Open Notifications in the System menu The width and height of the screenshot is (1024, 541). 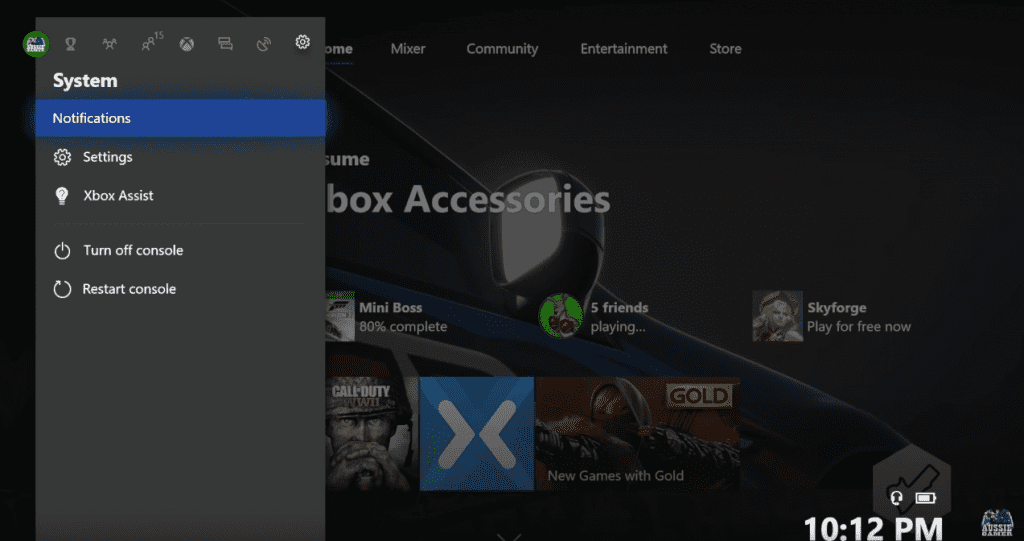pyautogui.click(x=180, y=118)
